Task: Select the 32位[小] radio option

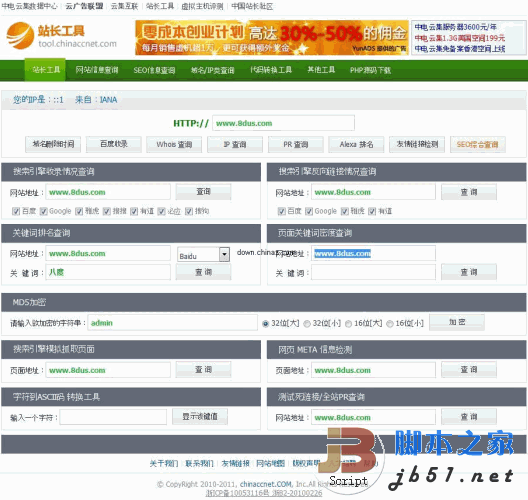Action: tap(306, 324)
